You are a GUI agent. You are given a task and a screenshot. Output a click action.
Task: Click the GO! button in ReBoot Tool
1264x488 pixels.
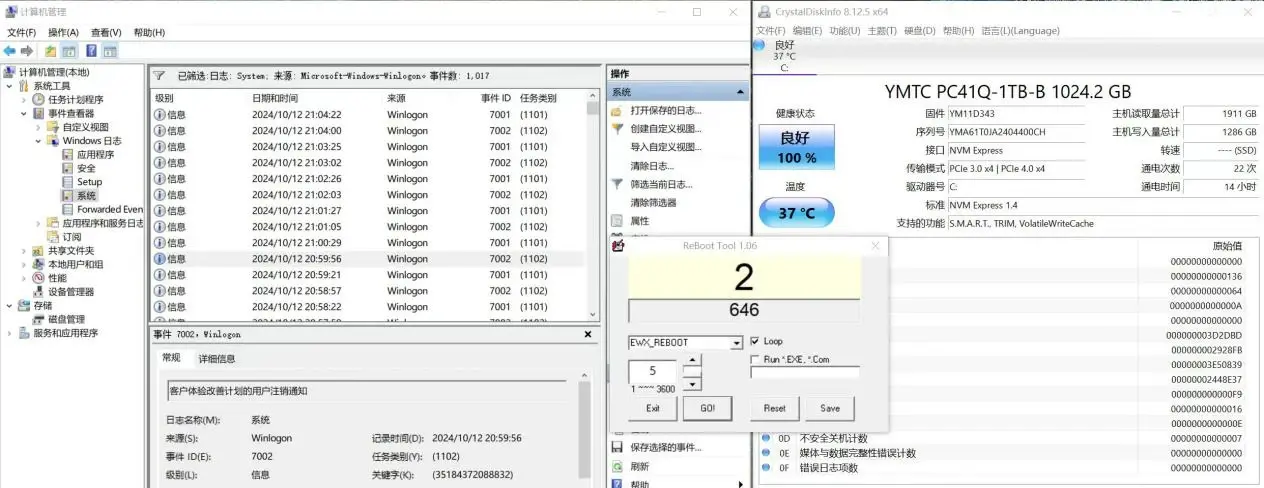(707, 408)
